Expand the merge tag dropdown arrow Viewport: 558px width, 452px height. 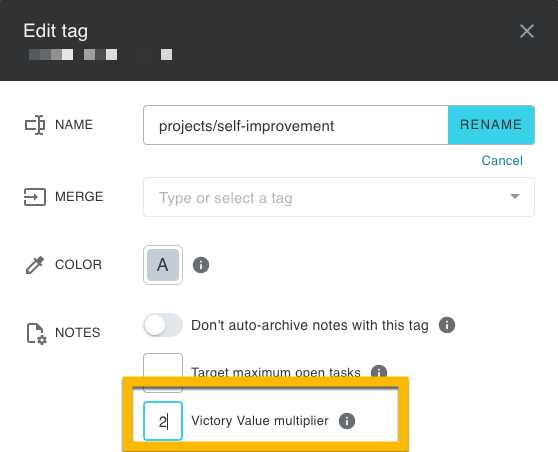(515, 196)
